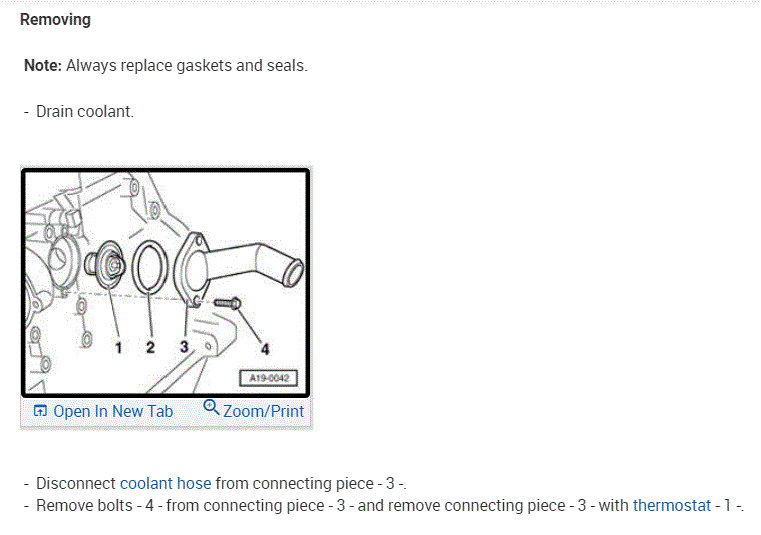Open the diagram via Open In New Tab text

pyautogui.click(x=113, y=411)
